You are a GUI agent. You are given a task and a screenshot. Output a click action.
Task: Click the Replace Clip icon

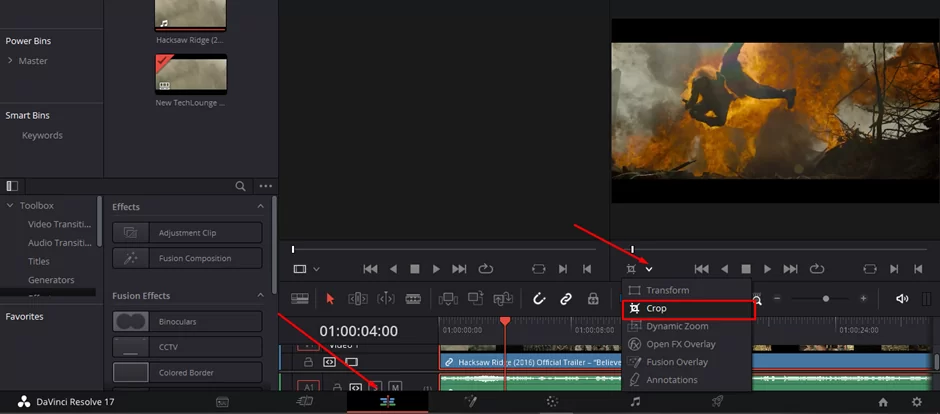(x=502, y=298)
